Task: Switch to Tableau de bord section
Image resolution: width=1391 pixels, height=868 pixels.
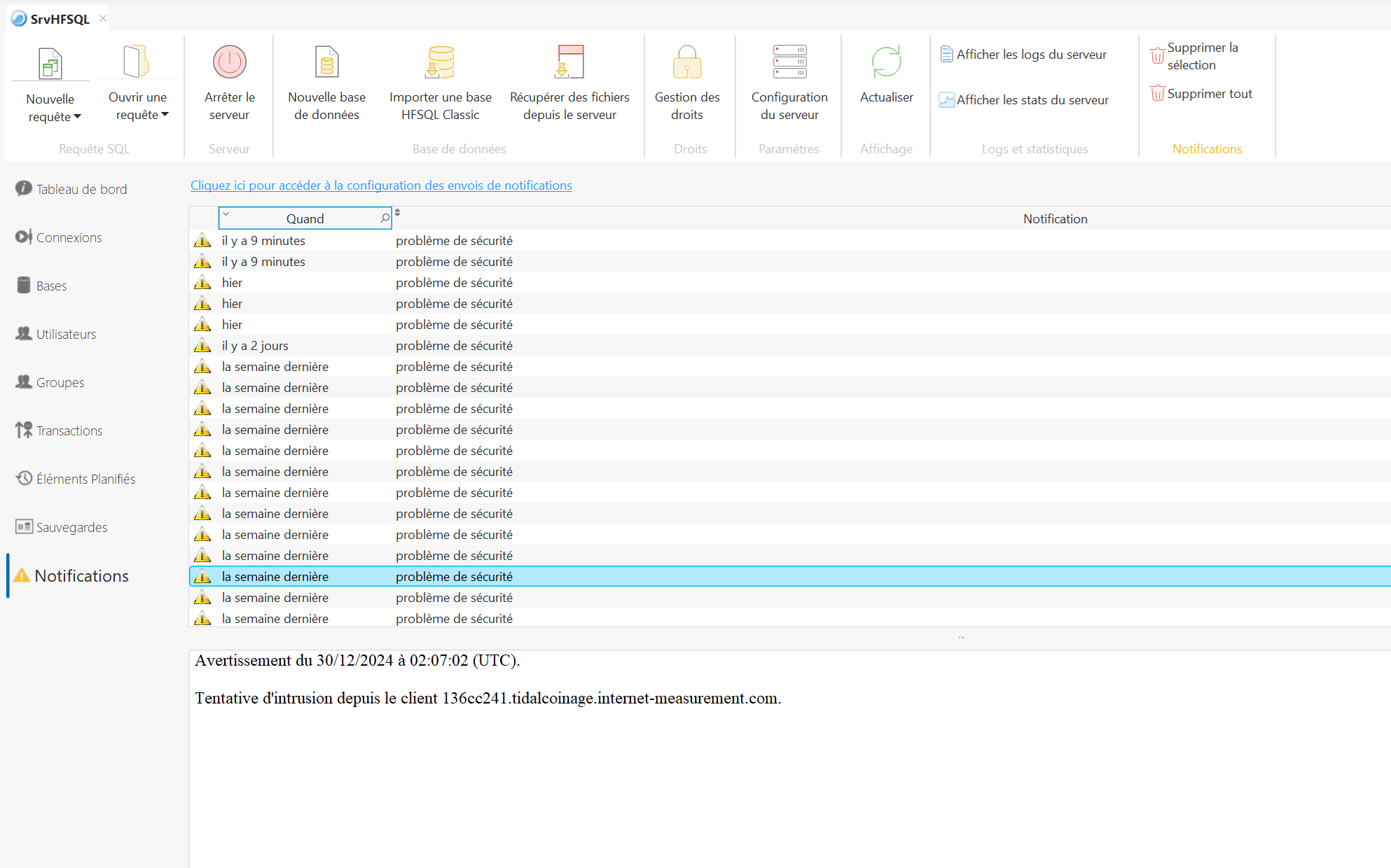Action: tap(81, 189)
